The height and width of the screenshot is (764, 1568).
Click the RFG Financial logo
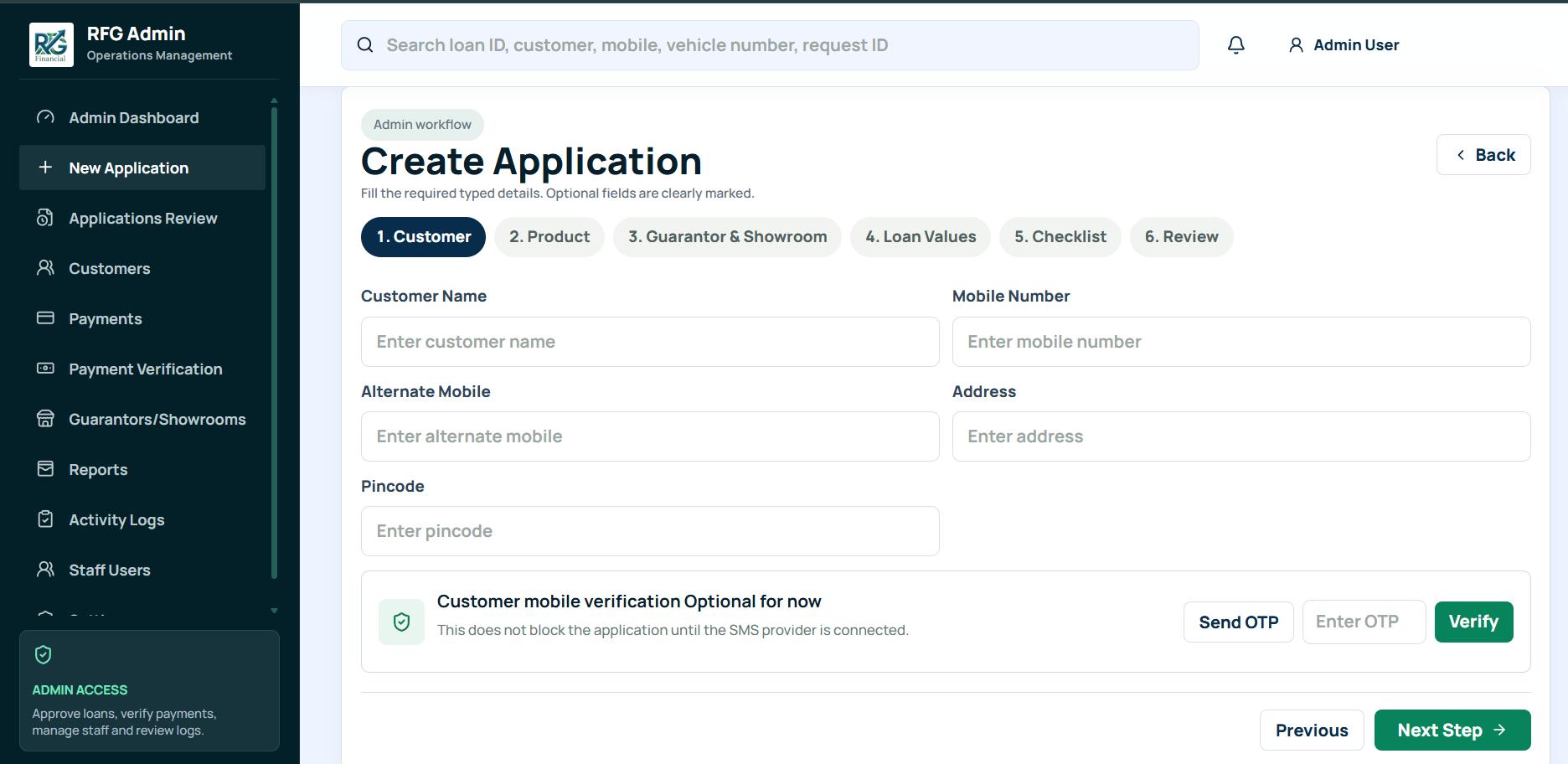[51, 44]
